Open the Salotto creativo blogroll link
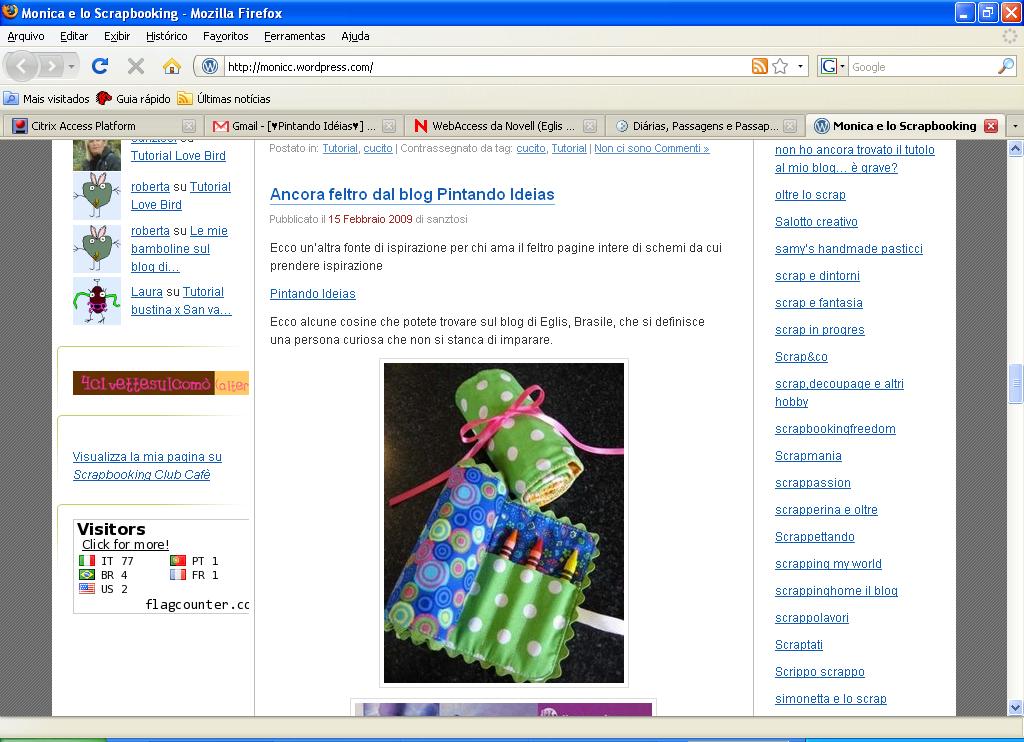The width and height of the screenshot is (1024, 742). pyautogui.click(x=816, y=222)
